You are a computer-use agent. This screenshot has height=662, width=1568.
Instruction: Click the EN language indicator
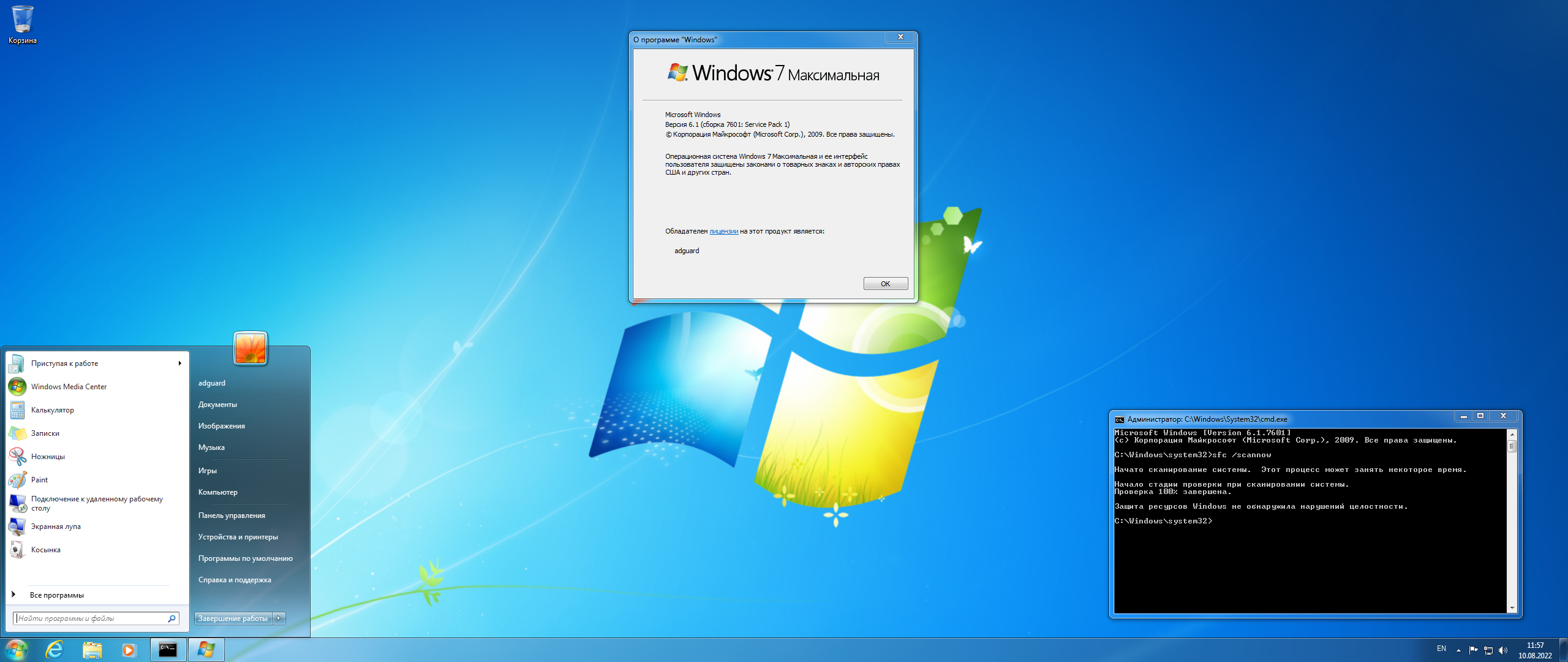(x=1441, y=649)
